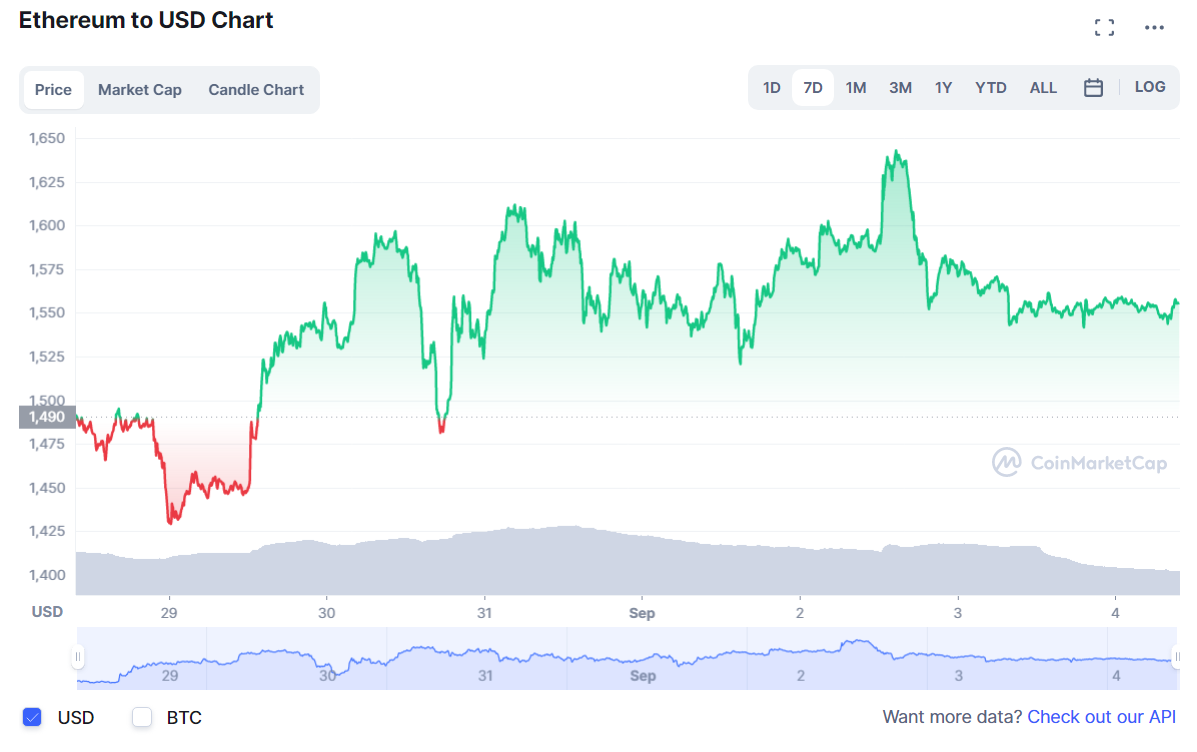Switch to the Candle Chart tab

point(256,90)
